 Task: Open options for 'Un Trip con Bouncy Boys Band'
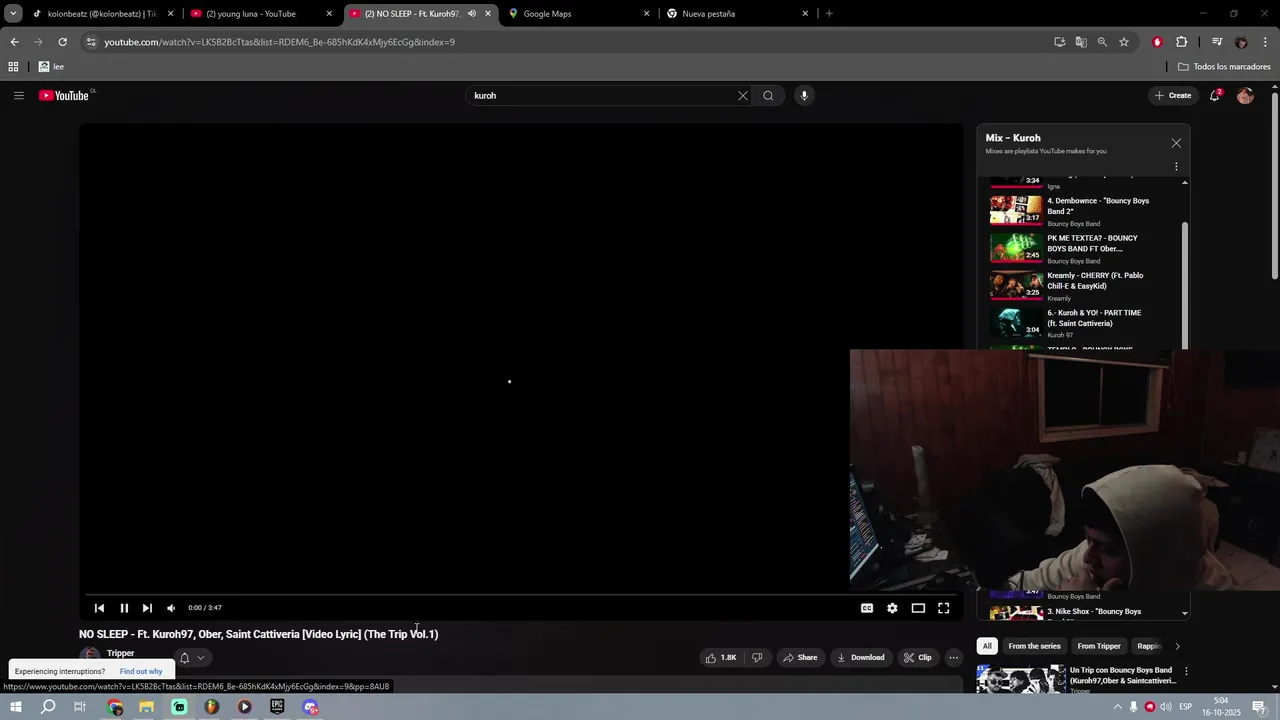(x=1186, y=671)
